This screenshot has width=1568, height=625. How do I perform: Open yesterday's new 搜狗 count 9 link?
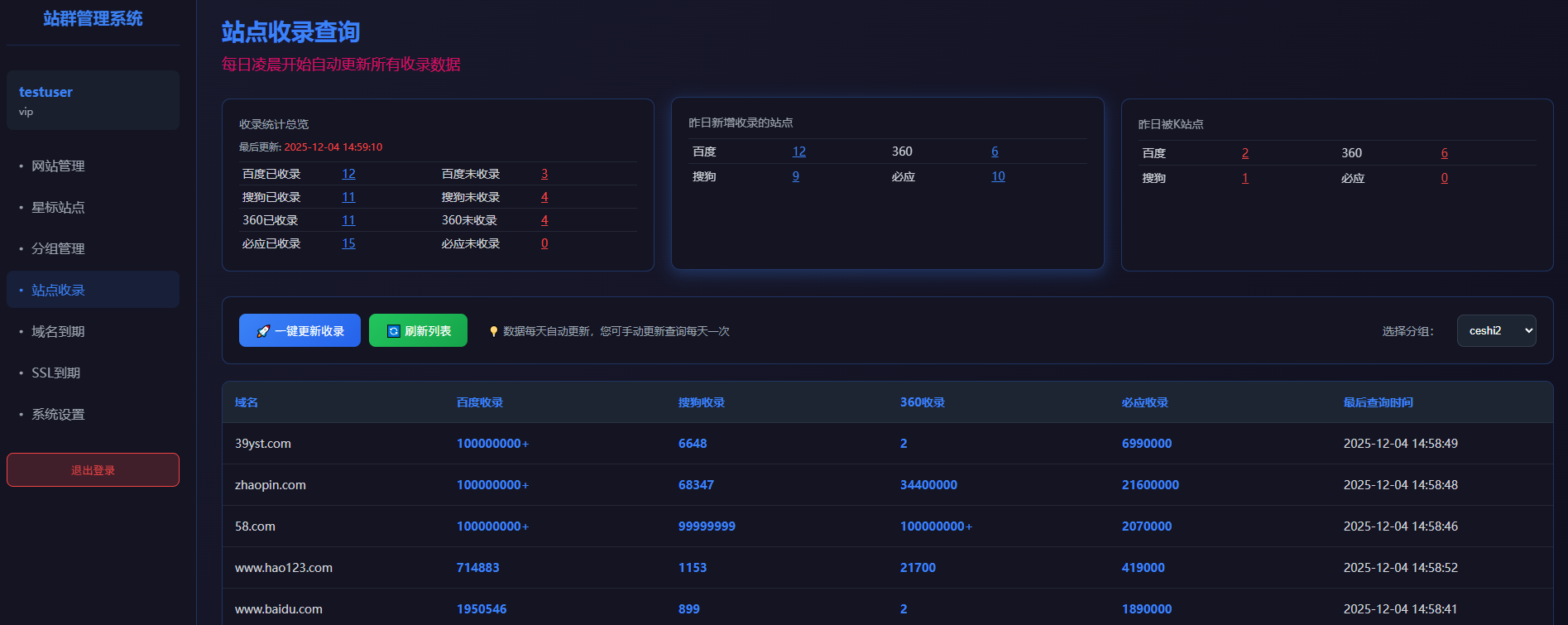coord(796,176)
